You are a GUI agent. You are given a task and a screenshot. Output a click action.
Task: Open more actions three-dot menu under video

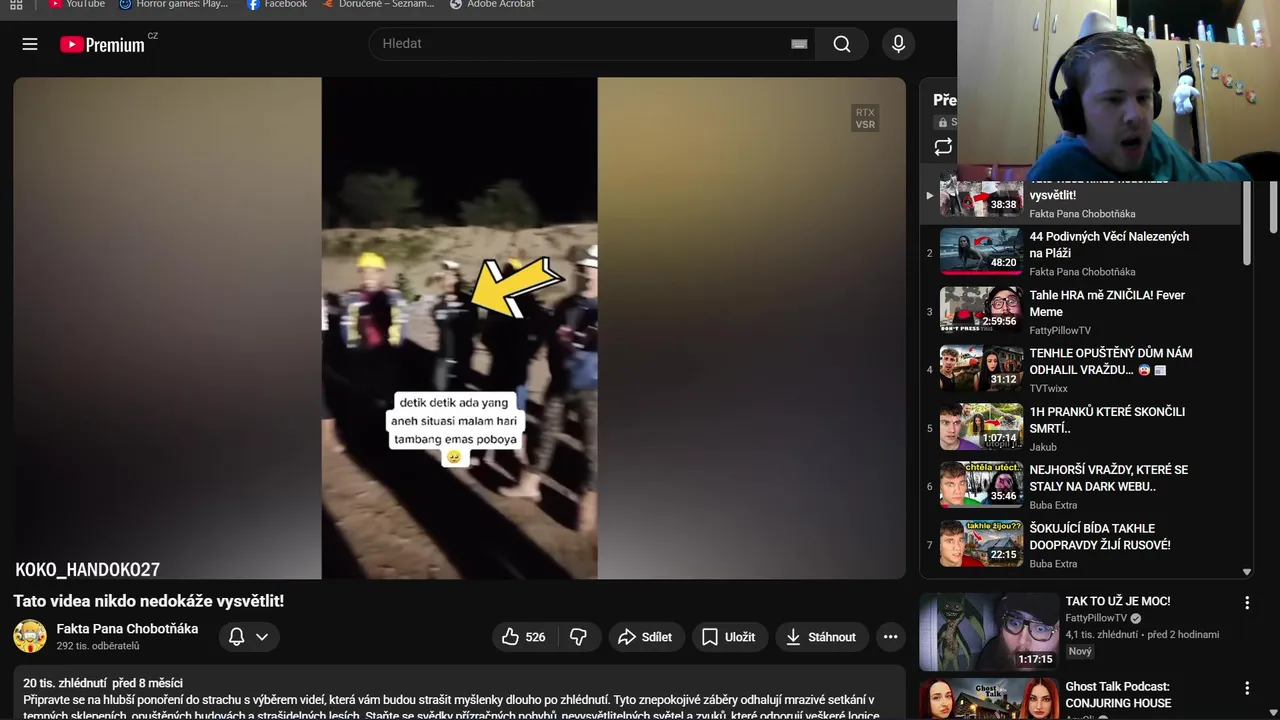(890, 637)
